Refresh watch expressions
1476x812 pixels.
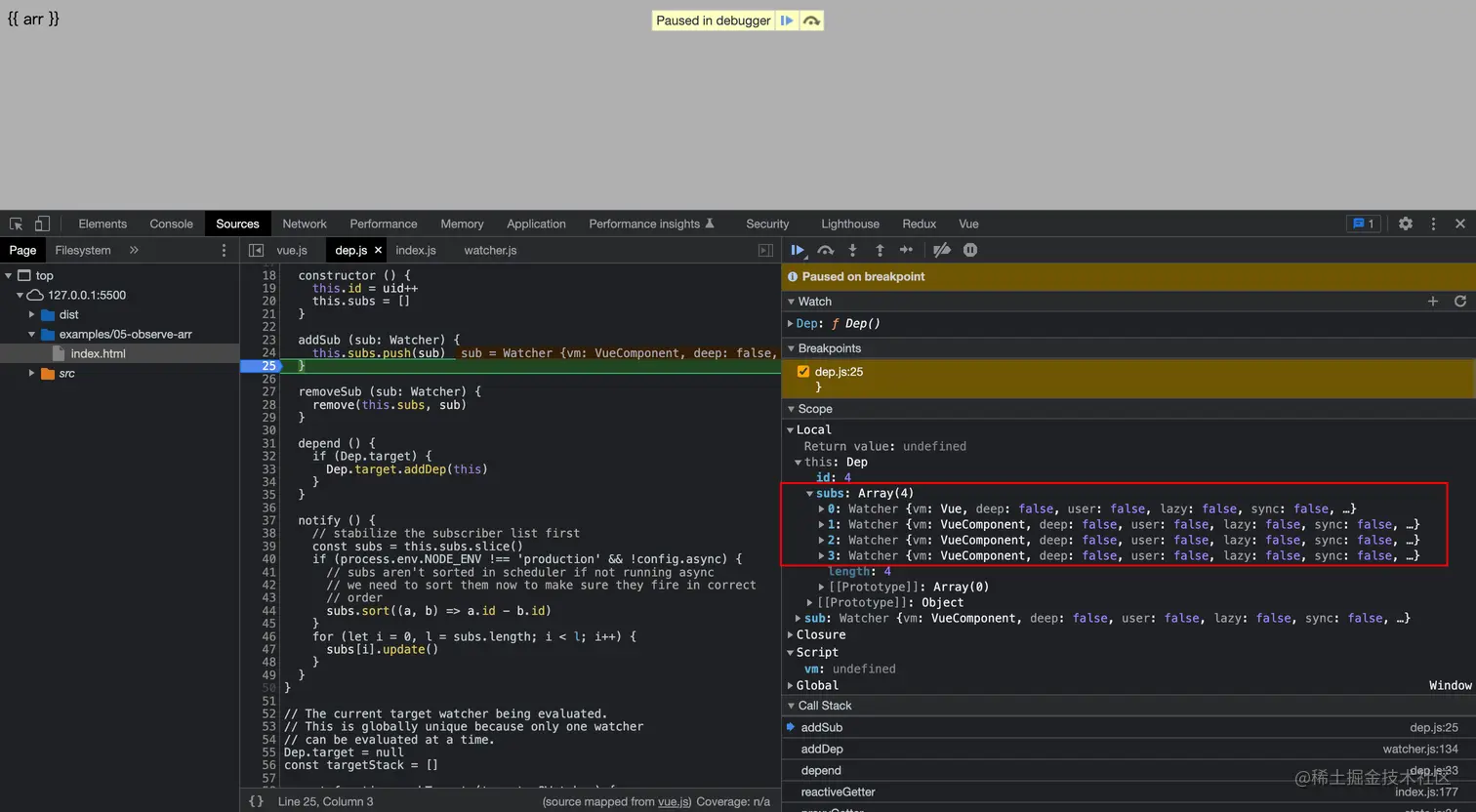(x=1460, y=302)
